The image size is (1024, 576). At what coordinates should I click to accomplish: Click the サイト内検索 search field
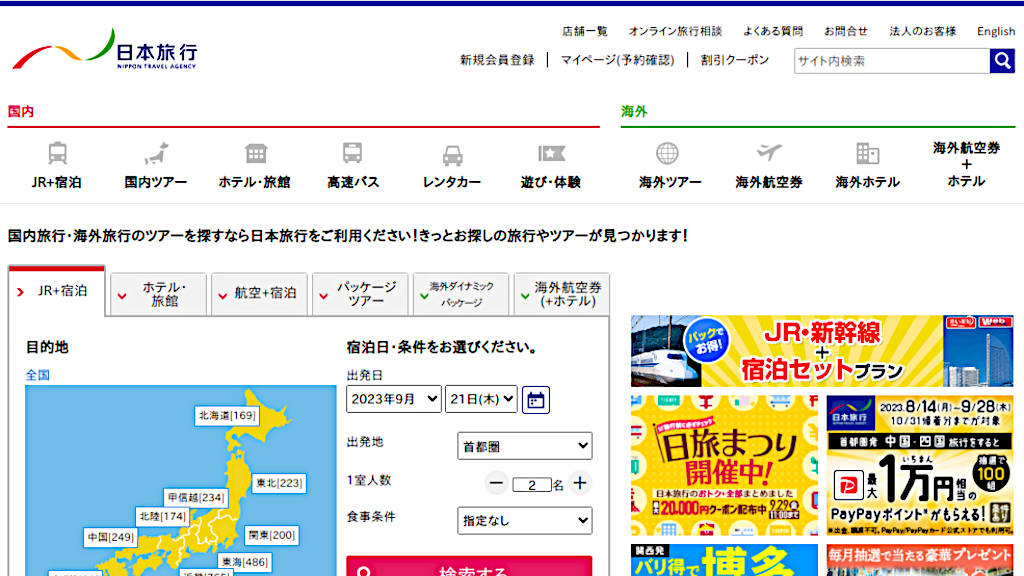[x=892, y=61]
